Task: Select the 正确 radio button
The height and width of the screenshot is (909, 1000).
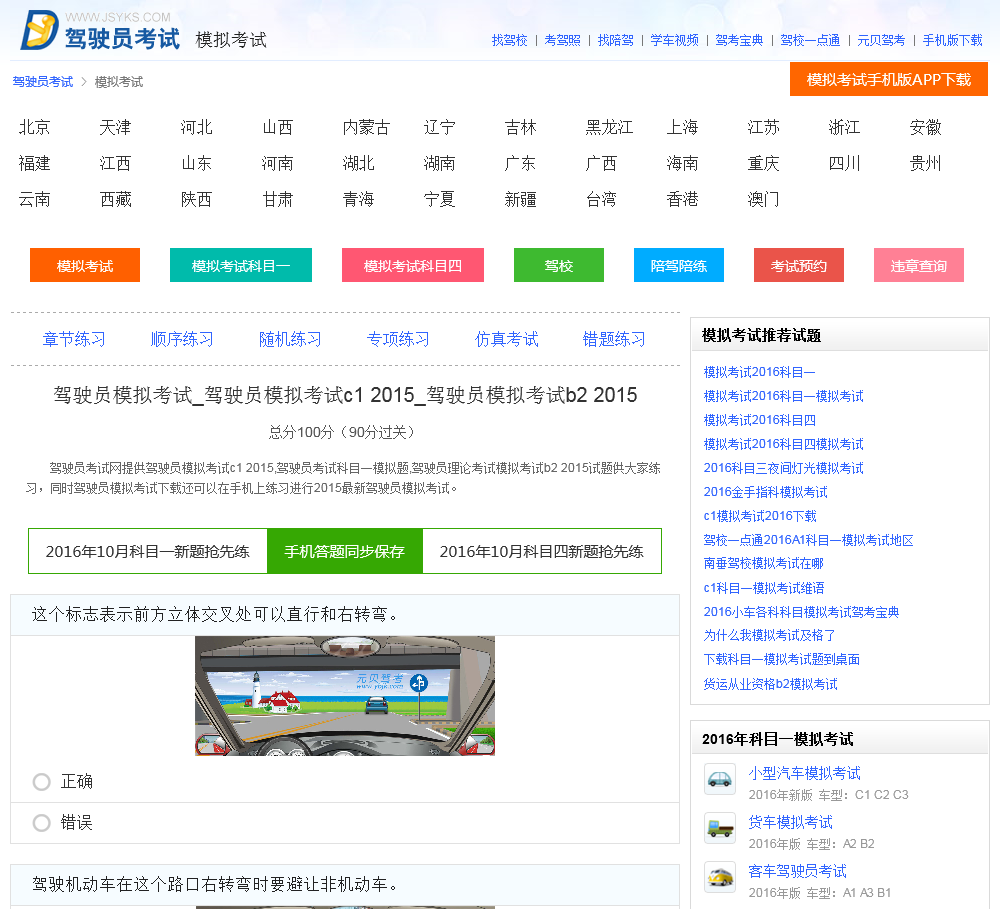Action: [x=41, y=781]
